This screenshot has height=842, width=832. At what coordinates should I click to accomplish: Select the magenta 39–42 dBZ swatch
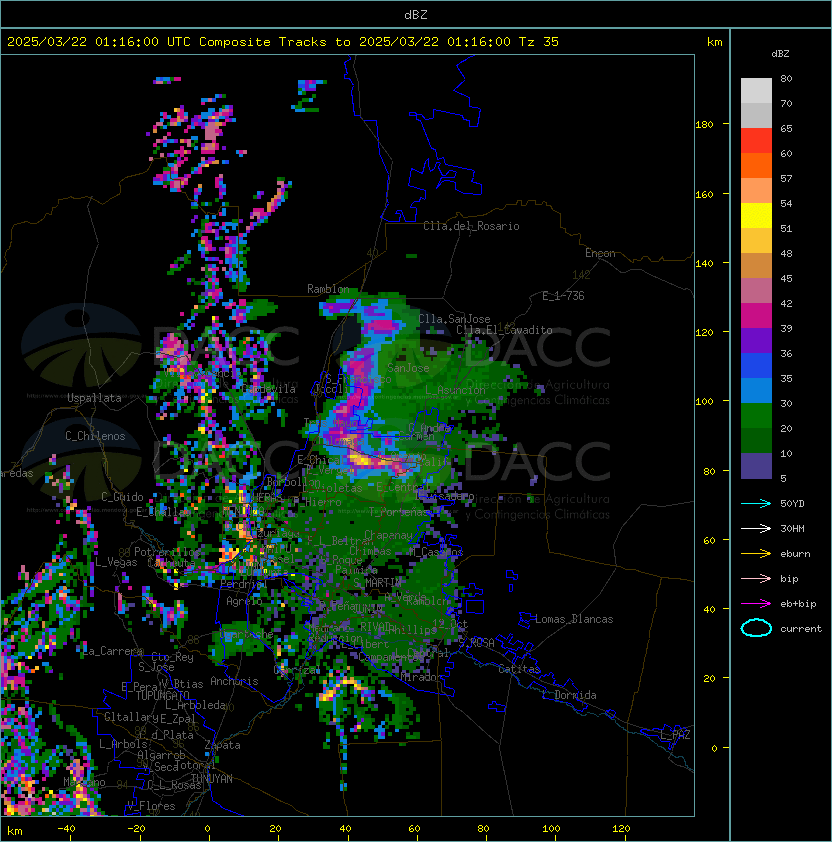[x=756, y=315]
